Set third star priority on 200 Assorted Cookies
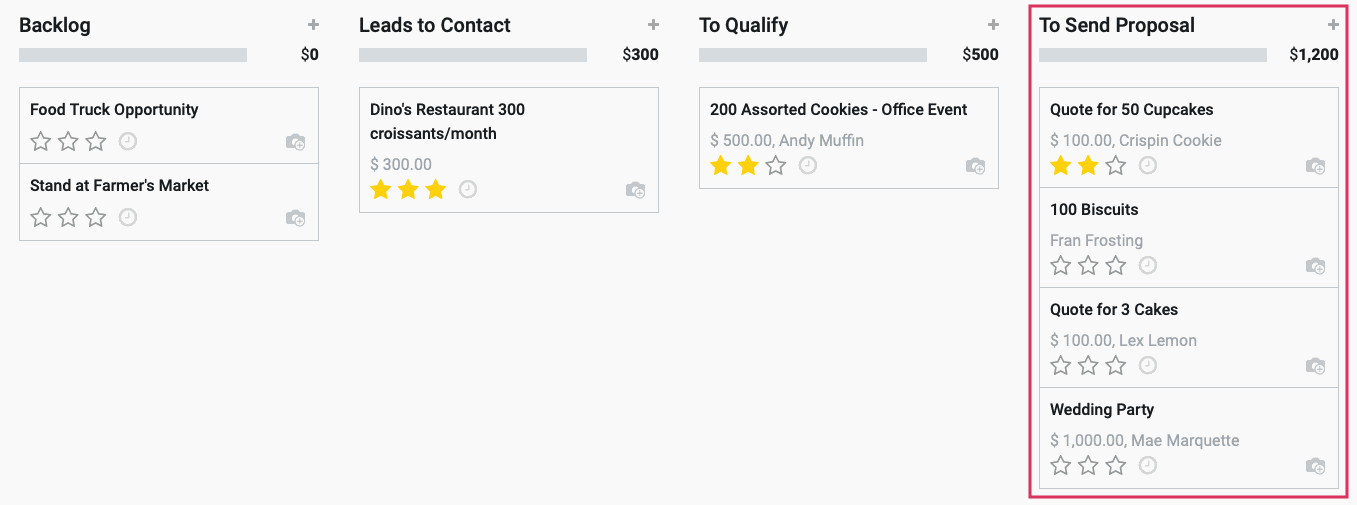The height and width of the screenshot is (505, 1357). [776, 166]
